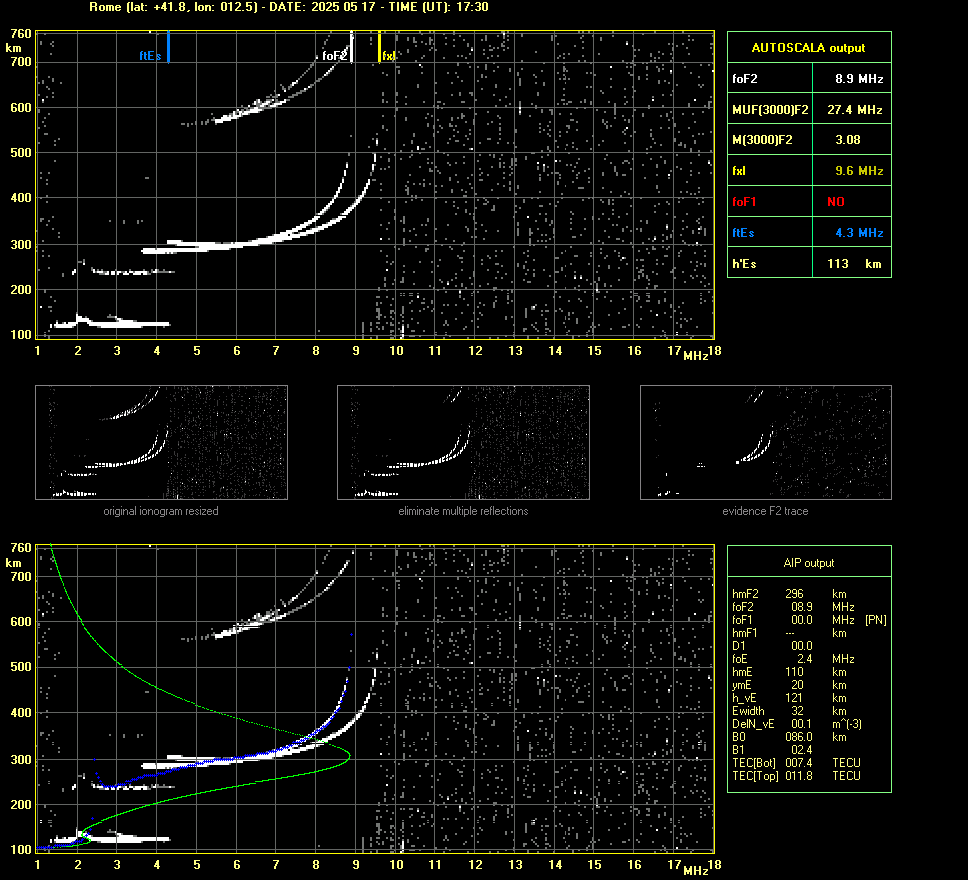This screenshot has width=968, height=880.
Task: Click the foF2 label in top ionogram
Action: point(335,56)
